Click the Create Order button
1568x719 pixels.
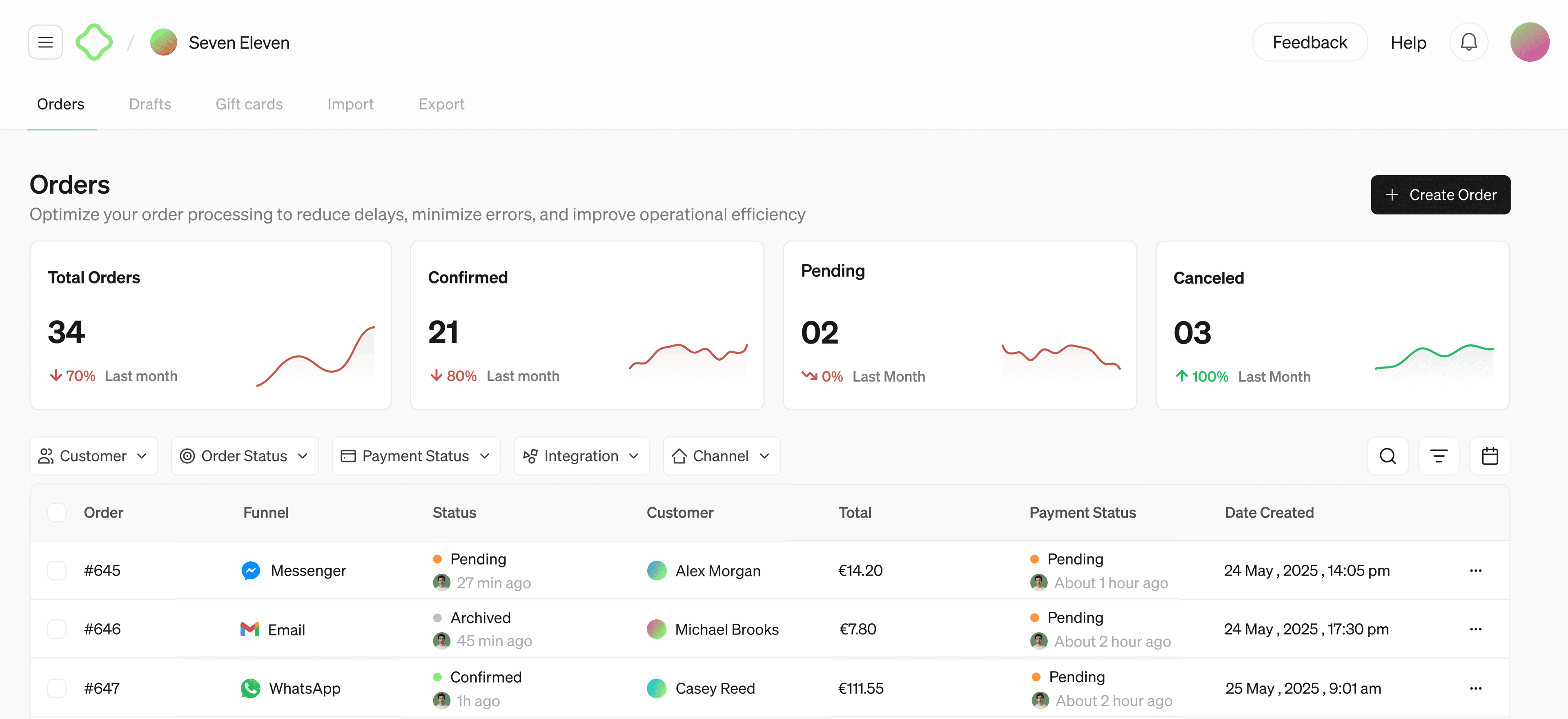(x=1439, y=195)
